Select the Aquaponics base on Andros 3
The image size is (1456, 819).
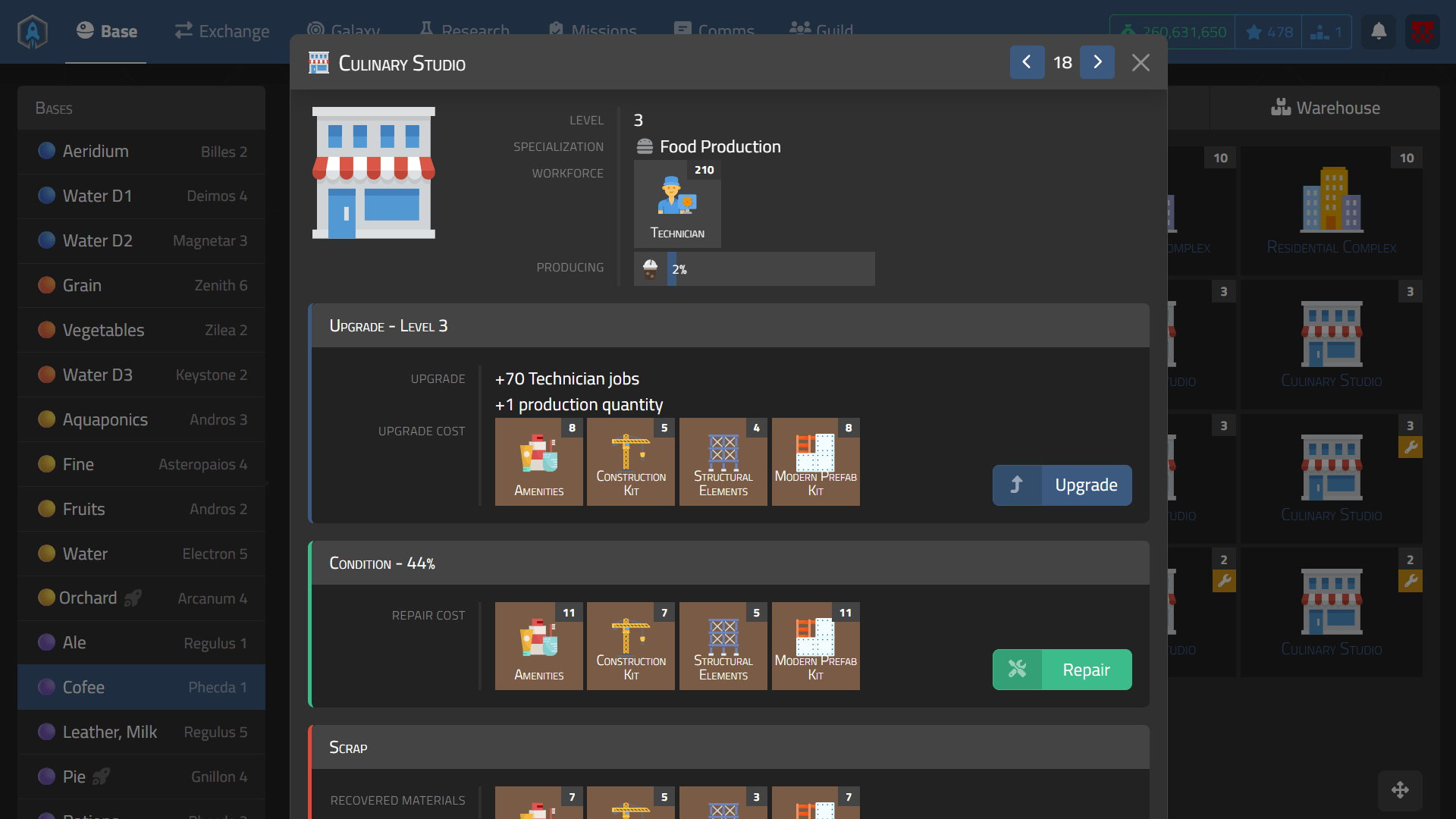142,420
